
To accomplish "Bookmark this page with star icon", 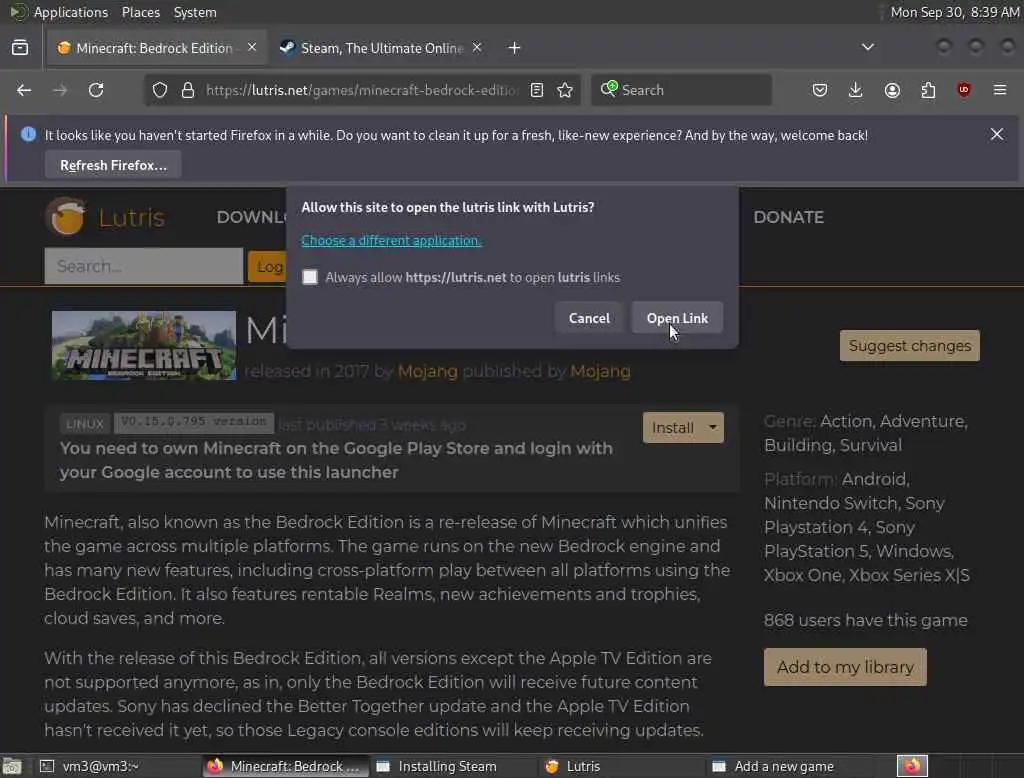I will point(565,90).
